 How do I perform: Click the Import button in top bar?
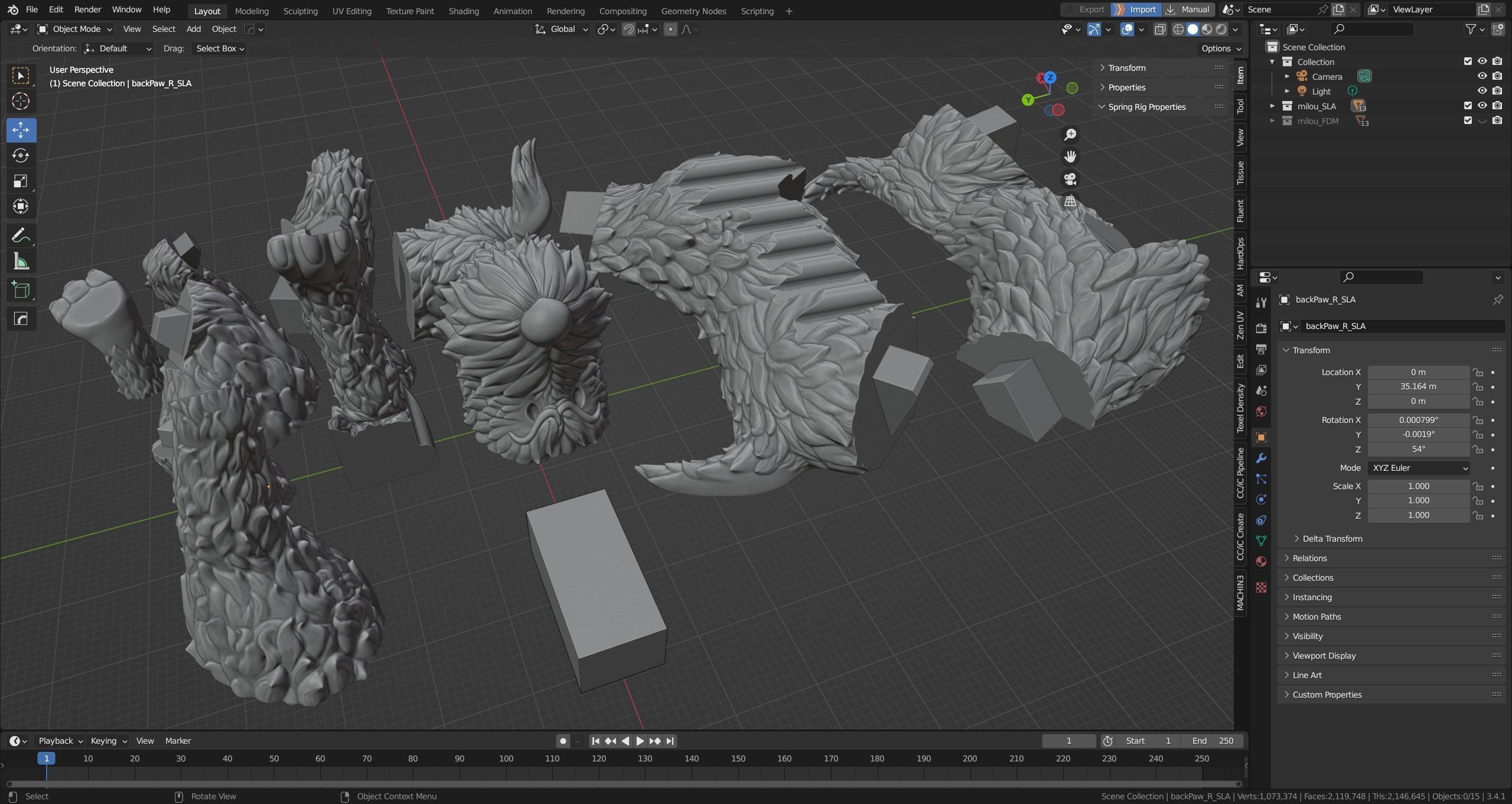pos(1136,9)
